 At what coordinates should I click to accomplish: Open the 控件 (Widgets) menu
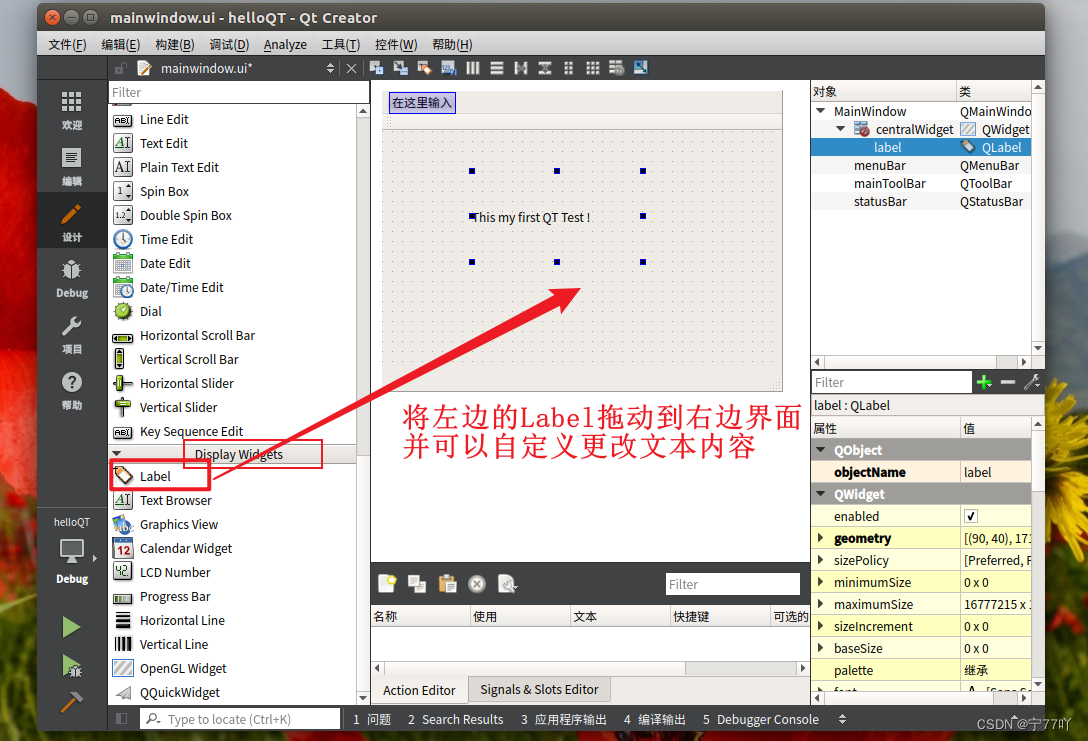pyautogui.click(x=395, y=44)
